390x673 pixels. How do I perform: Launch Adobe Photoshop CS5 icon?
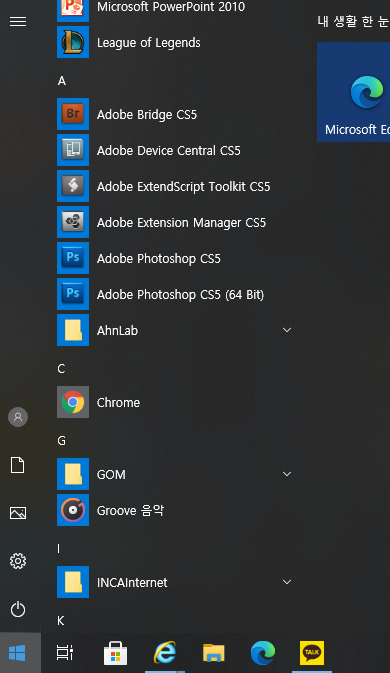[73, 258]
